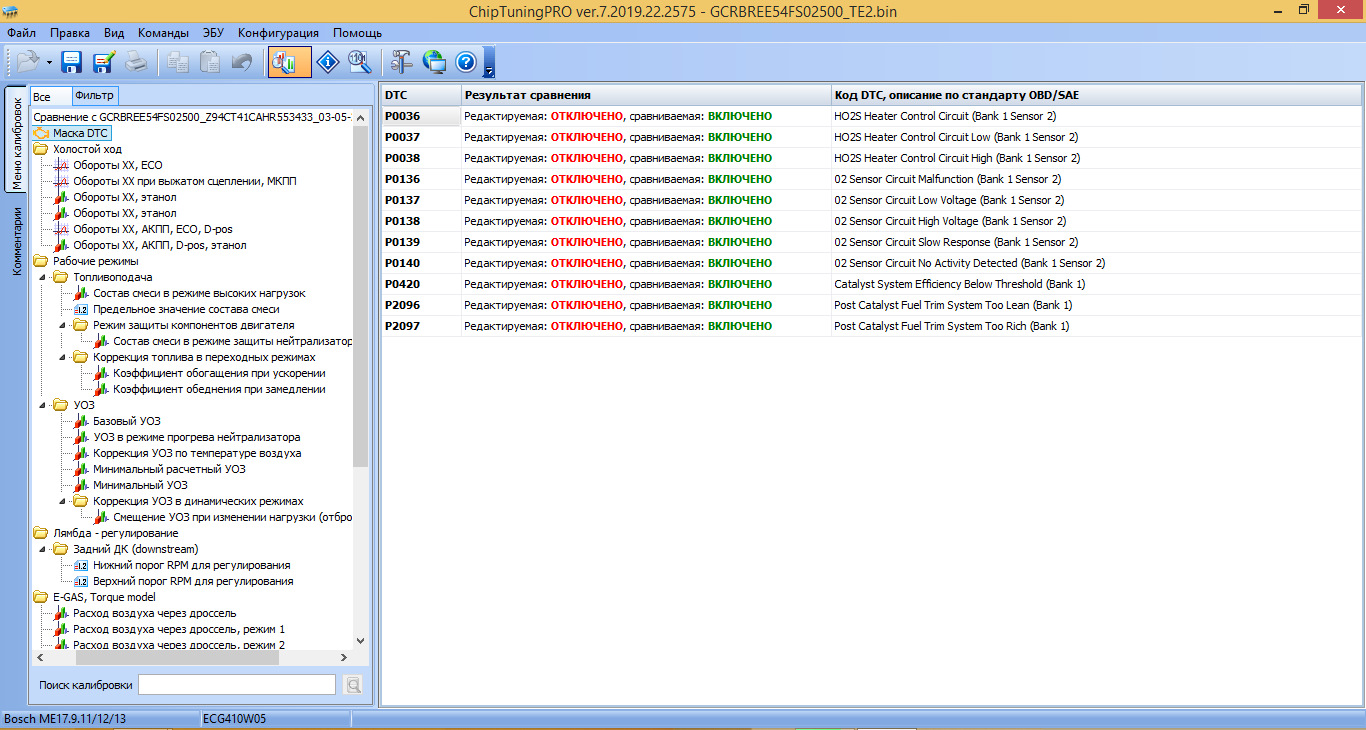1366x730 pixels.
Task: Click the blue diamond info icon
Action: (328, 62)
